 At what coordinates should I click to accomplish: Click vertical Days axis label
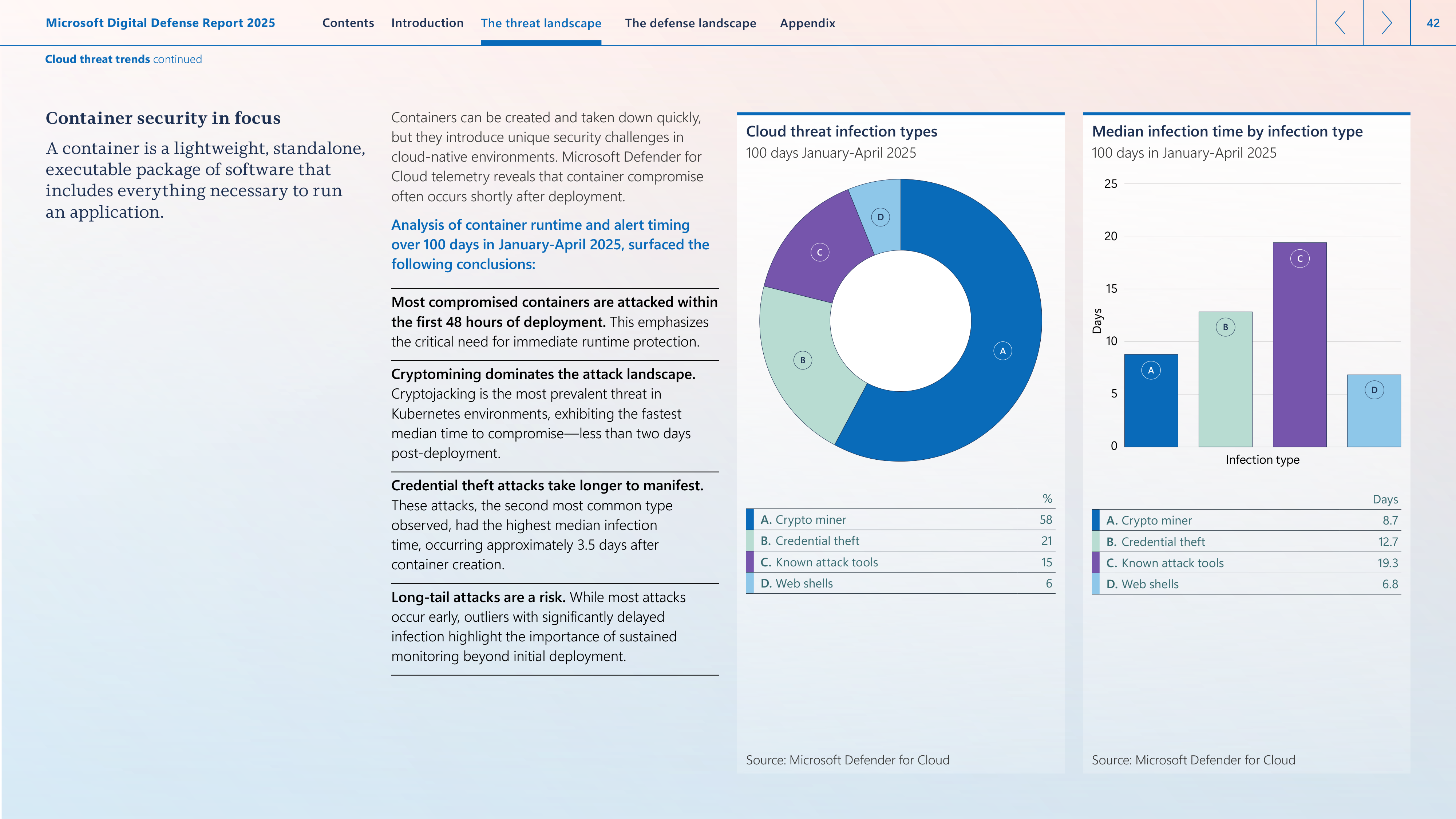1097,321
